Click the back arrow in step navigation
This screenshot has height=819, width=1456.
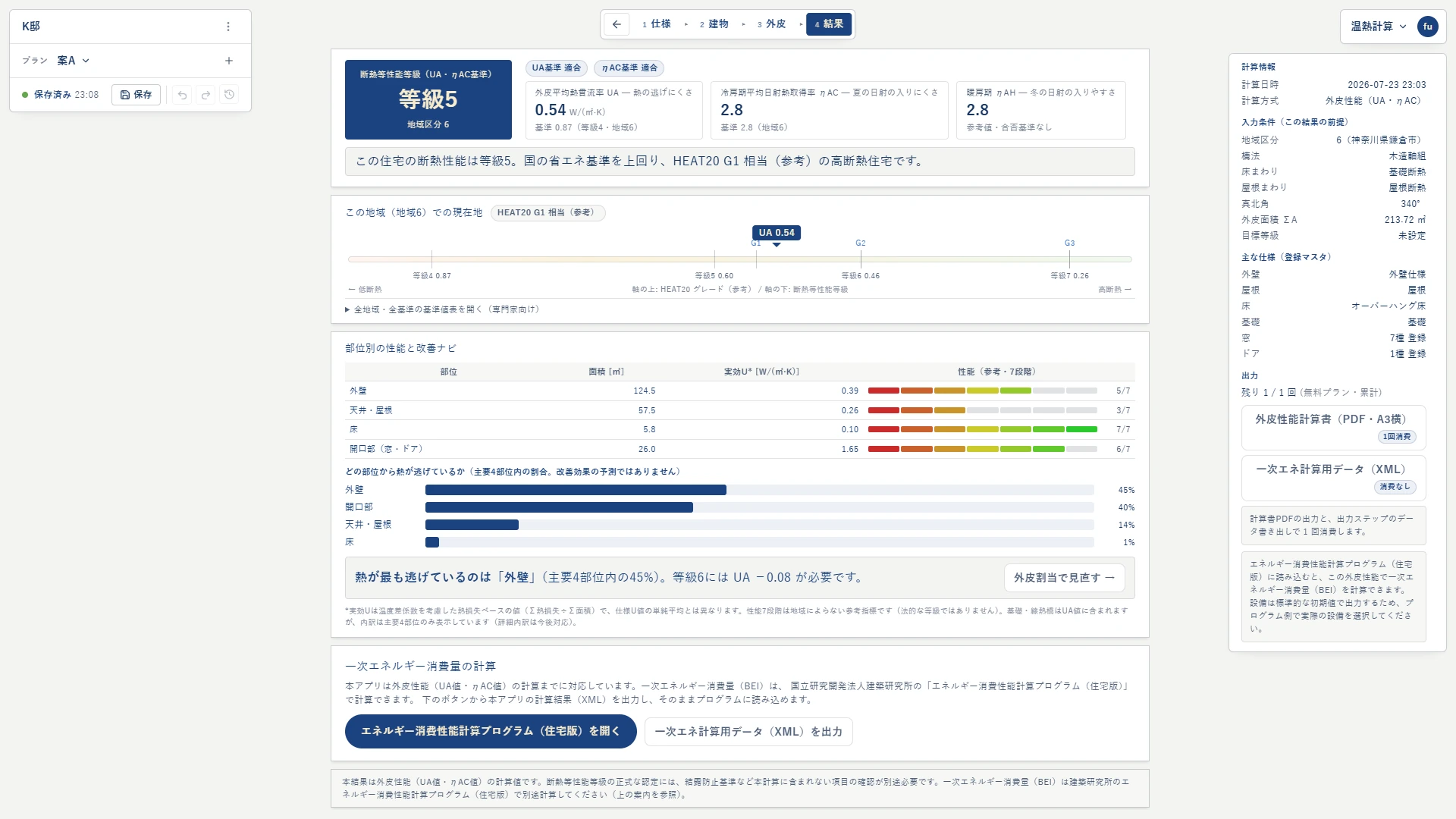(617, 24)
